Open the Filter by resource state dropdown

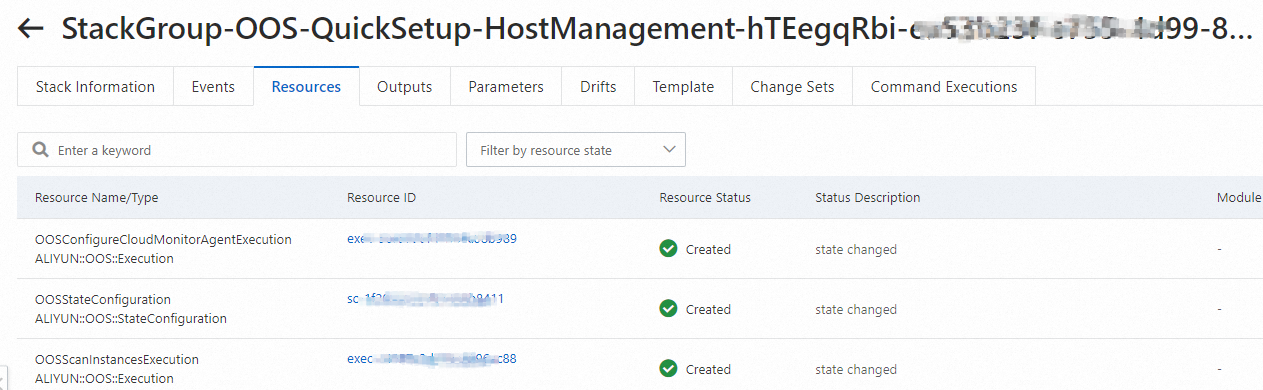click(576, 150)
